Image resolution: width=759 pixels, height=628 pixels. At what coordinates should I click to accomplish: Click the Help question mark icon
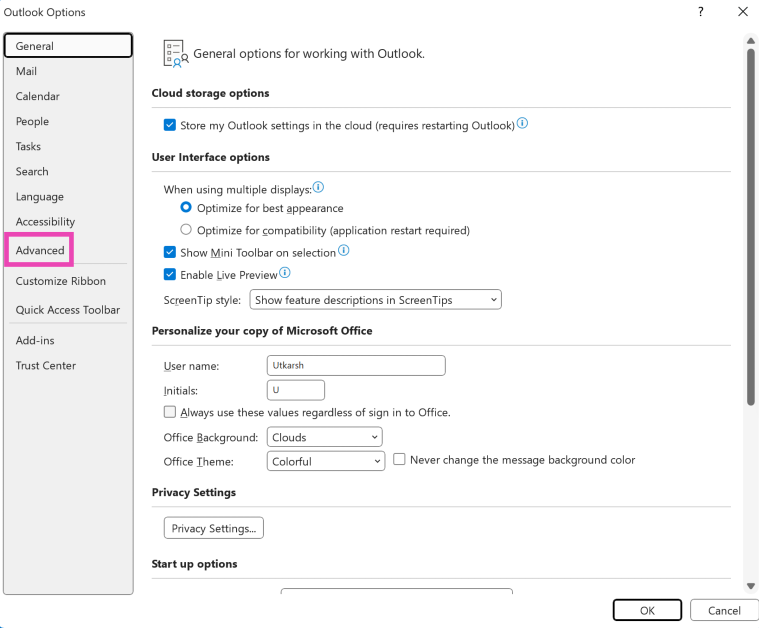click(700, 12)
